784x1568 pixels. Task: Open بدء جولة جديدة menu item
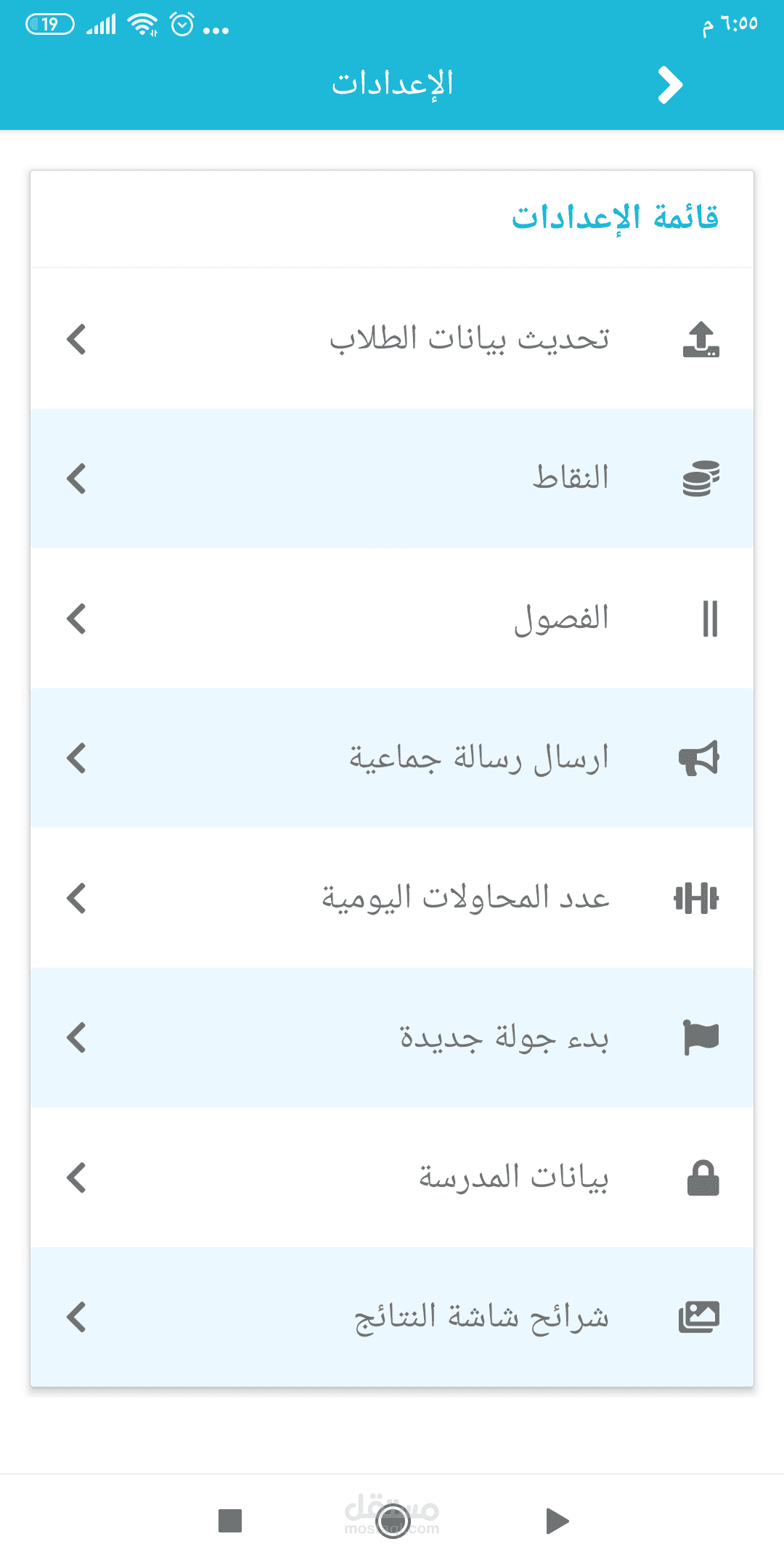click(x=392, y=1037)
